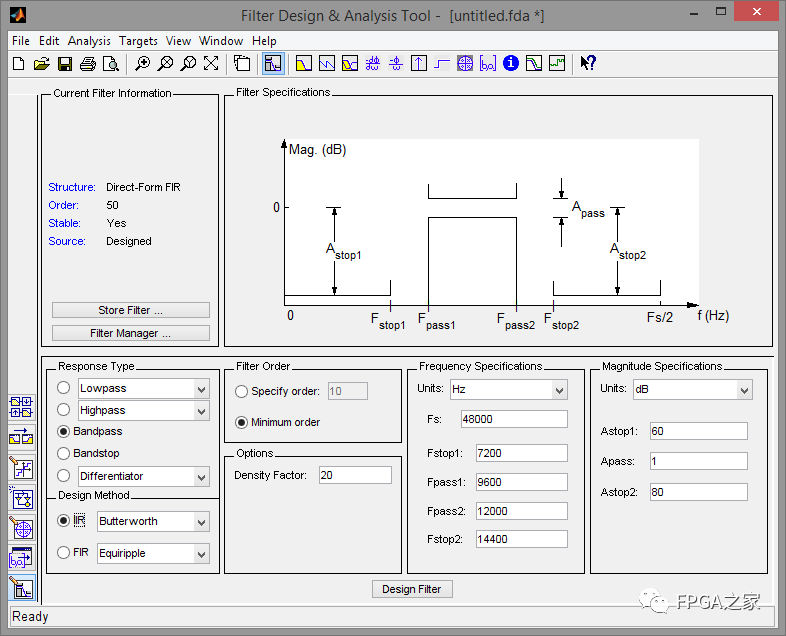Open frequency Units Hz dropdown
This screenshot has height=636, width=786.
pos(559,390)
